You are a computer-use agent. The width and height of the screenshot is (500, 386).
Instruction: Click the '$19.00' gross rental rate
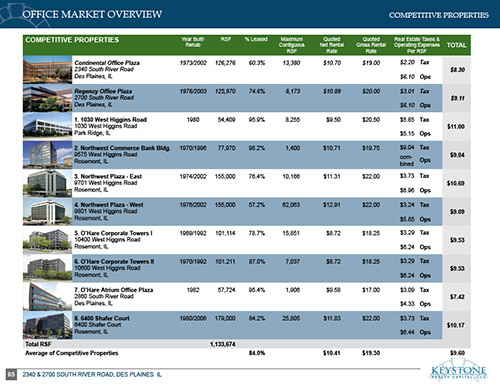coord(371,63)
